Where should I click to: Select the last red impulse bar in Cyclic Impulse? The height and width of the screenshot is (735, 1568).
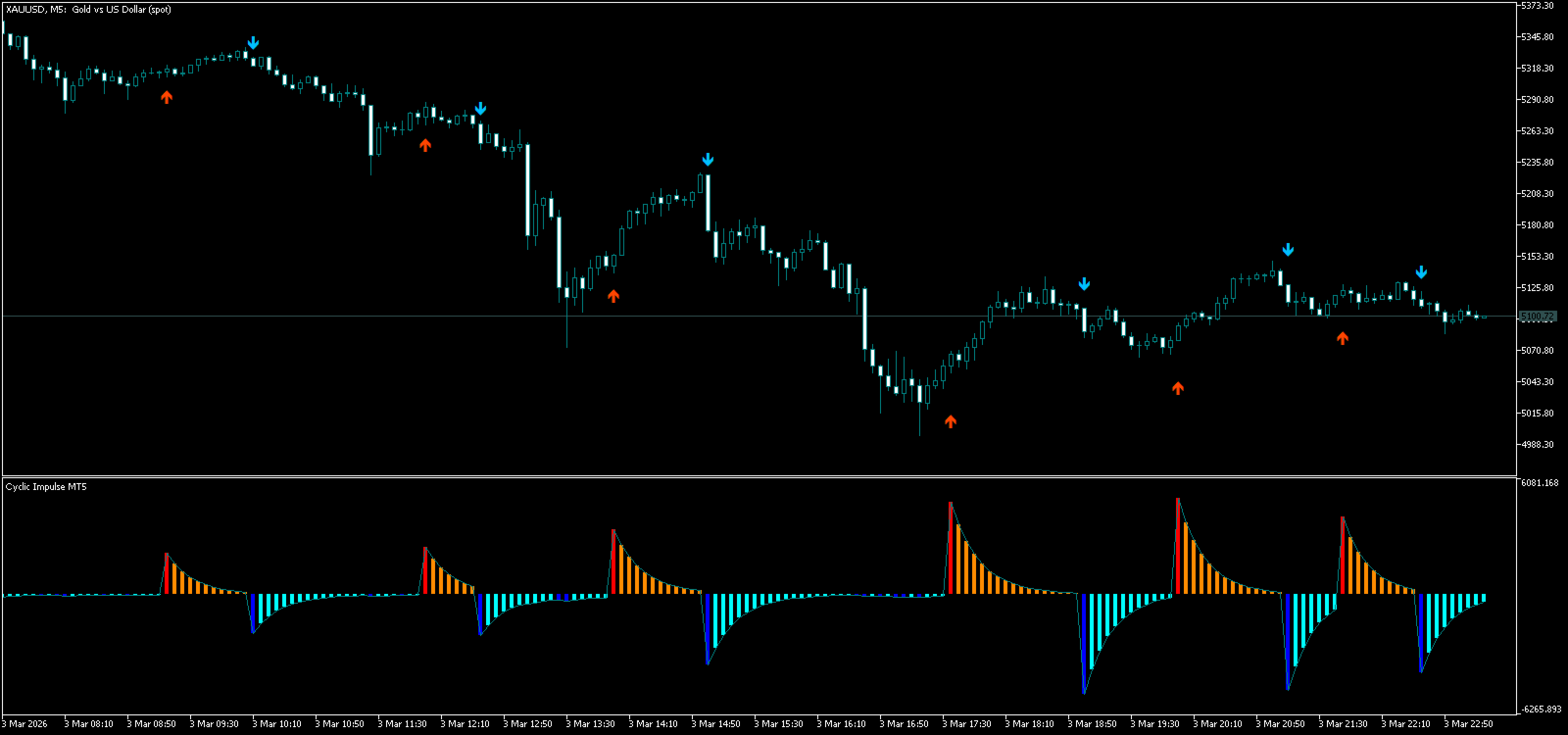click(1343, 556)
